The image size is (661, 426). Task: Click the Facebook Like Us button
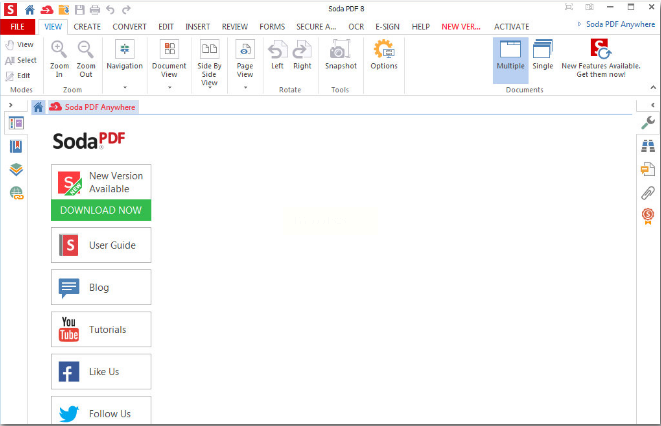(101, 372)
